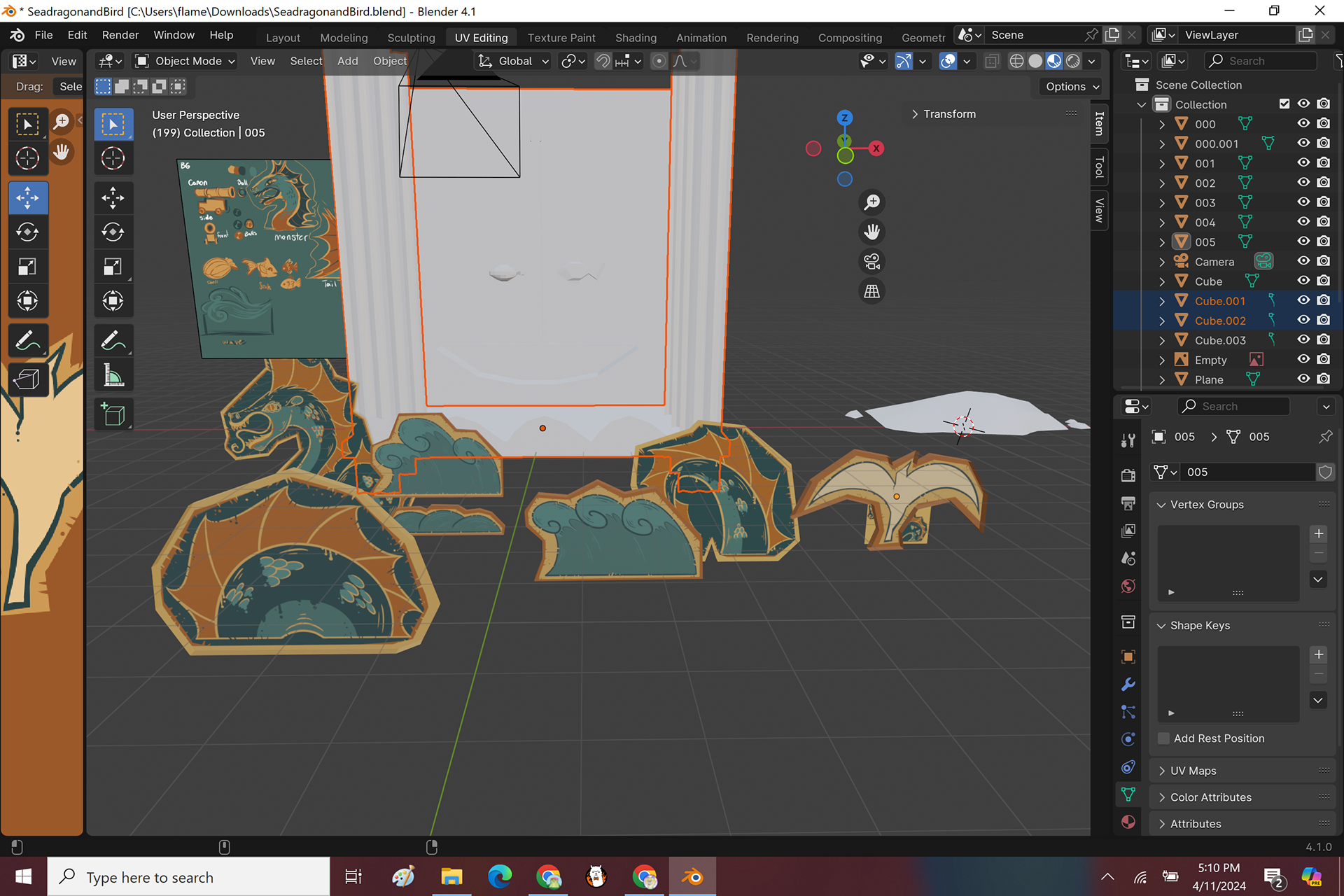Open Shape Keys specials menu arrow
1344x896 pixels.
1319,701
